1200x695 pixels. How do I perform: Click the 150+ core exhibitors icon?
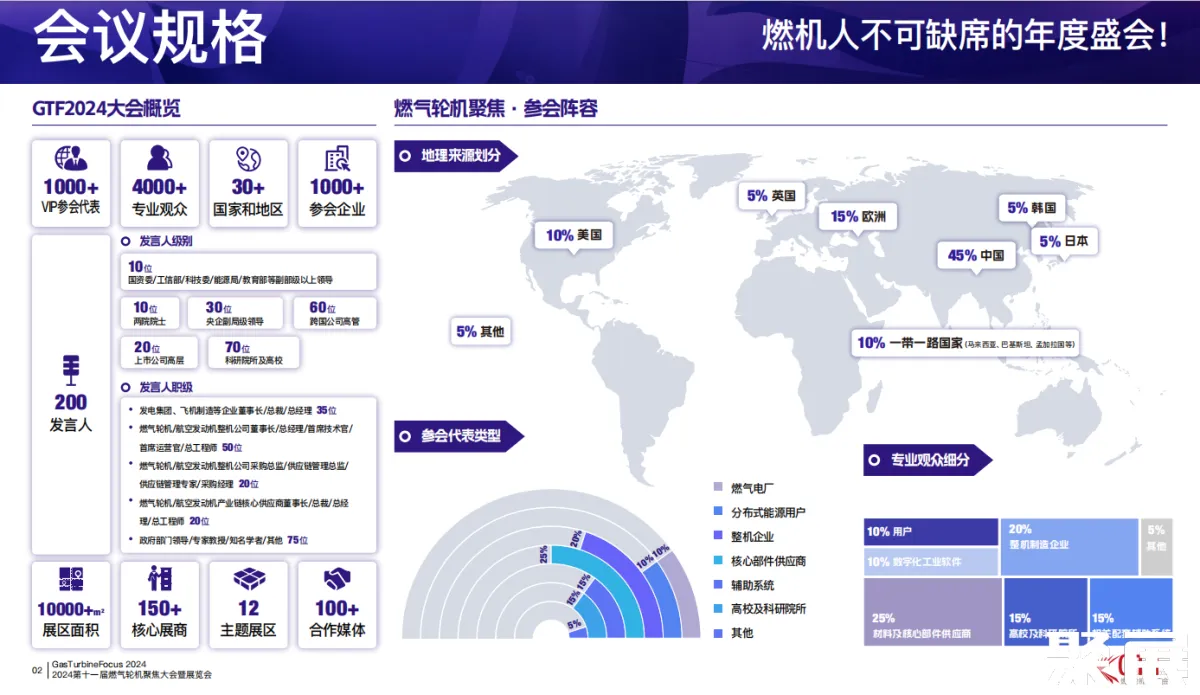click(159, 579)
